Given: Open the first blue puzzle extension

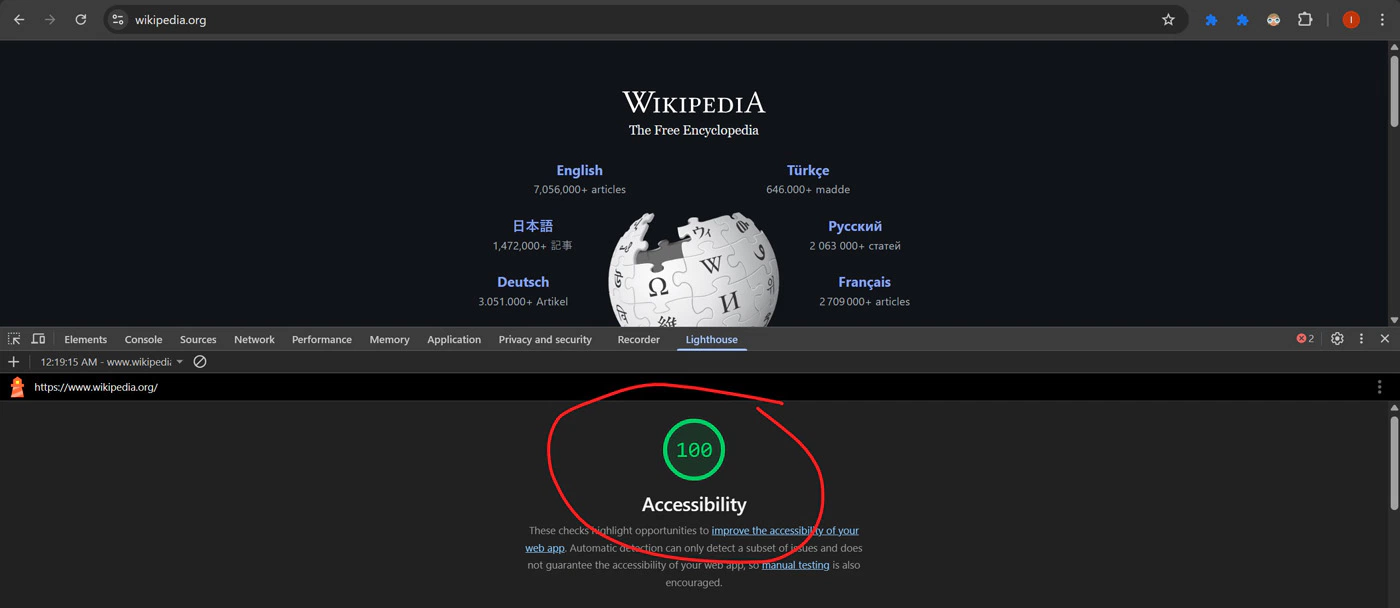Looking at the screenshot, I should pos(1211,20).
